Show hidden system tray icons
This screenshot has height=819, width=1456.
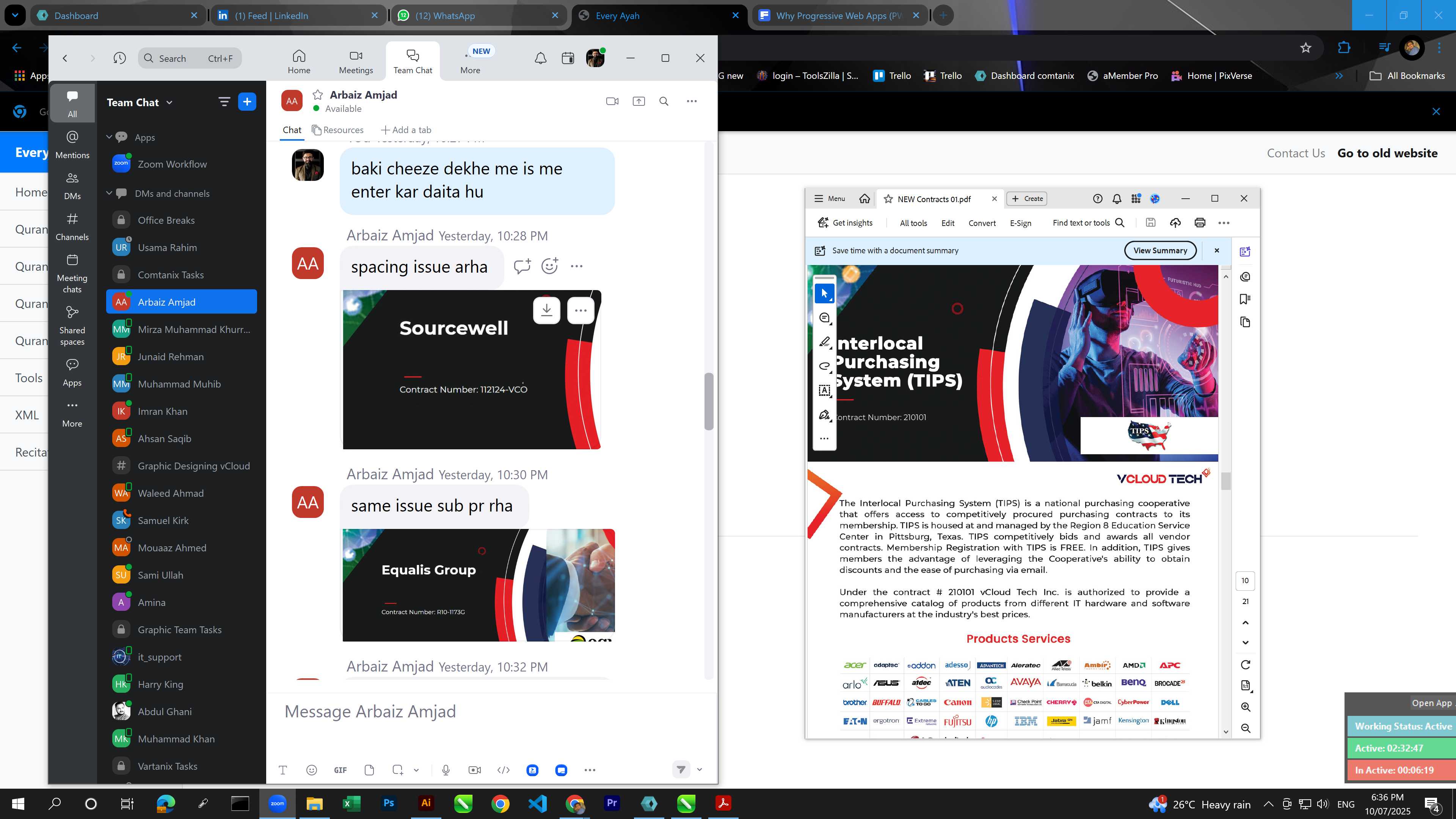1268,804
